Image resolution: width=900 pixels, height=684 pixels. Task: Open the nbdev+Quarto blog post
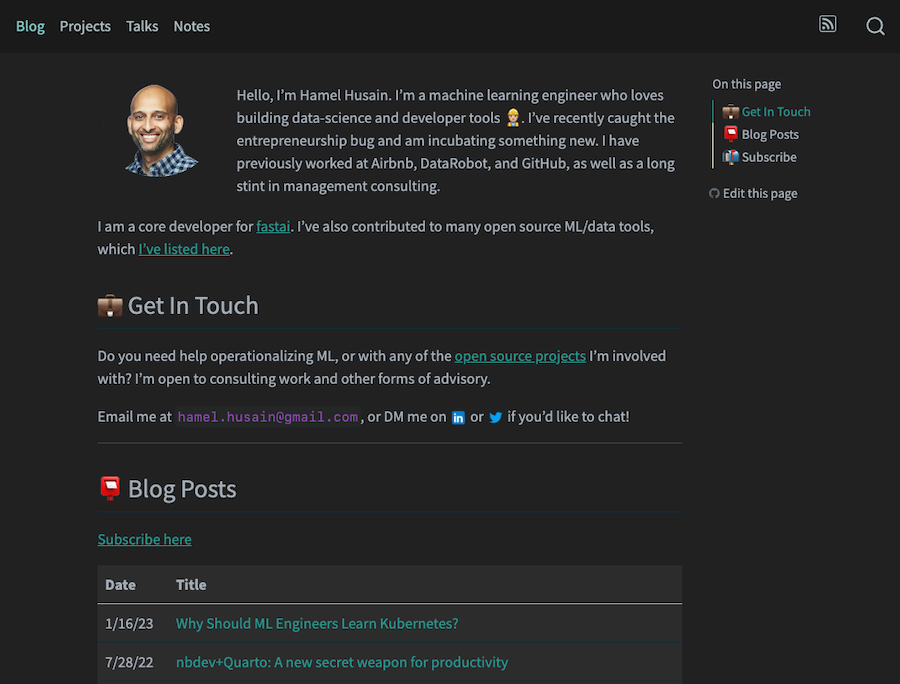pyautogui.click(x=341, y=662)
